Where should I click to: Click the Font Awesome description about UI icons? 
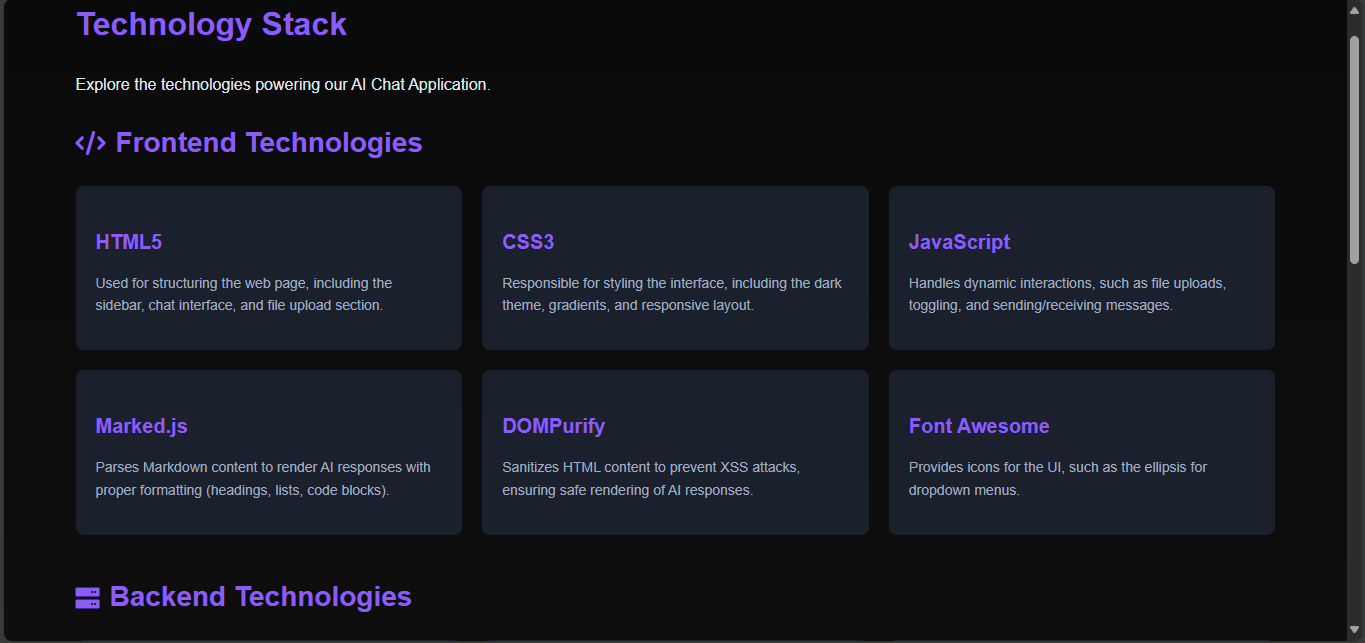(x=1057, y=479)
